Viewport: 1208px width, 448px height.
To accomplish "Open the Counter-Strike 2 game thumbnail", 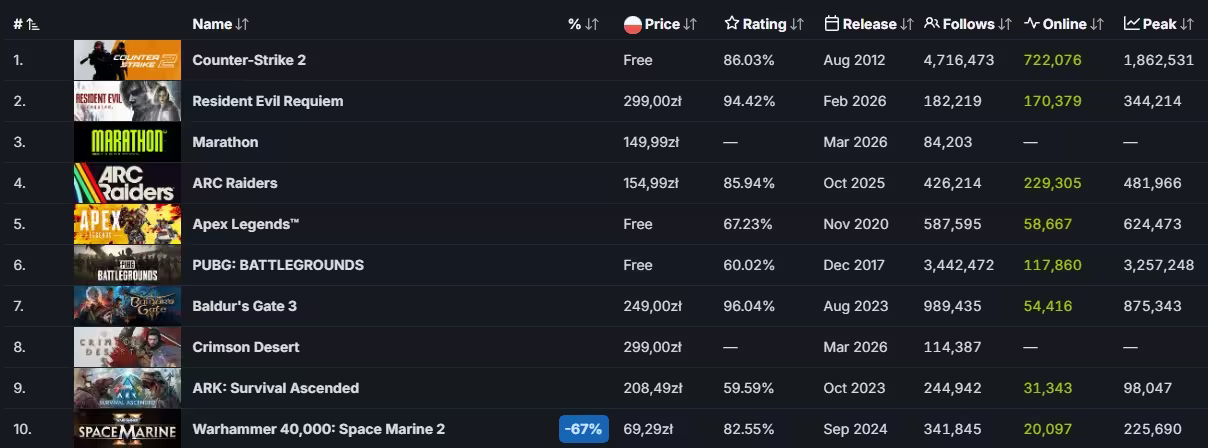I will (x=127, y=60).
